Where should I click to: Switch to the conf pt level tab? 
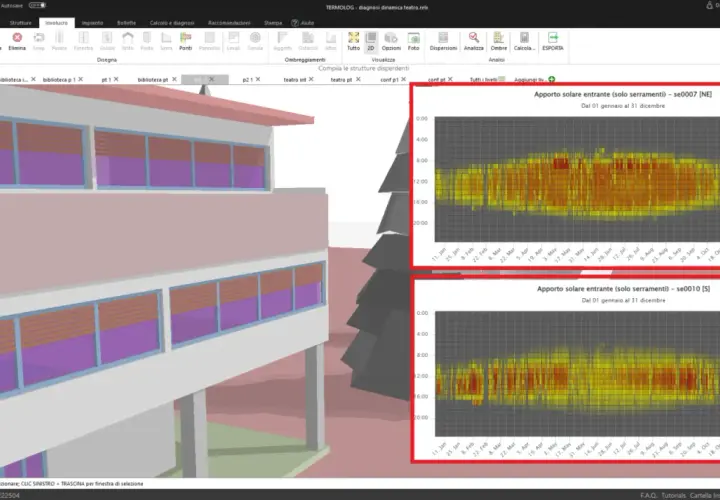point(436,79)
